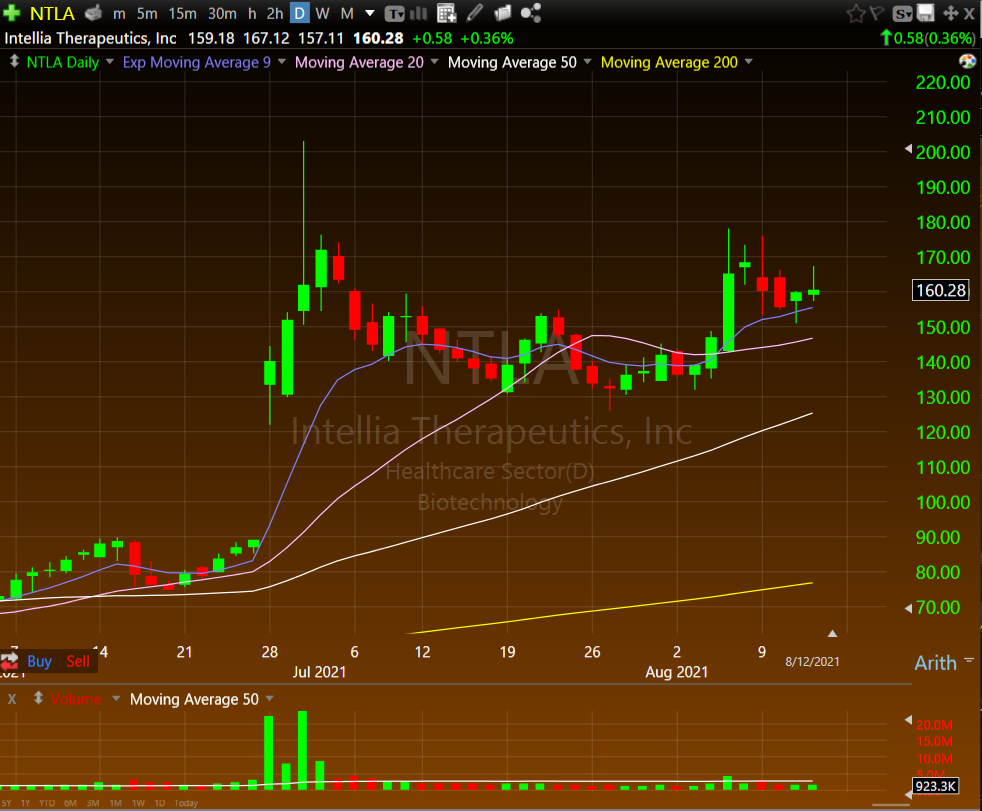Click the Sell button
The width and height of the screenshot is (982, 811).
pyautogui.click(x=78, y=661)
